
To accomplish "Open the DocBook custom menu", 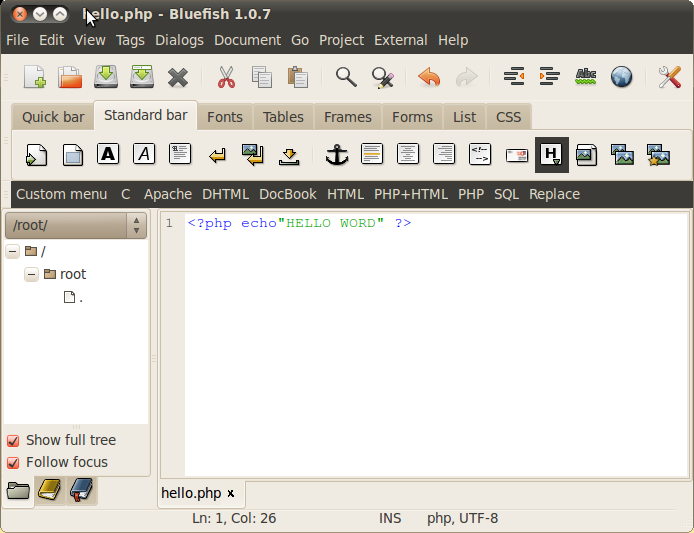I will click(x=288, y=194).
